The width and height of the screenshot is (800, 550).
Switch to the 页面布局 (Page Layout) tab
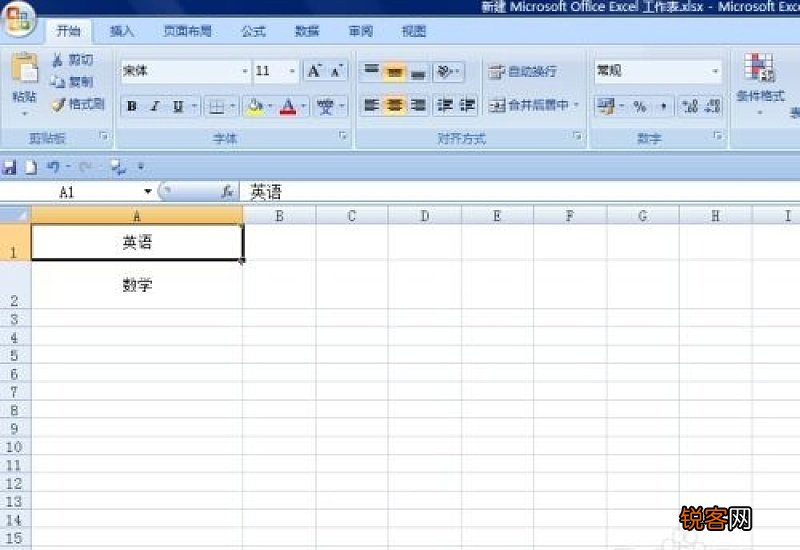[187, 32]
